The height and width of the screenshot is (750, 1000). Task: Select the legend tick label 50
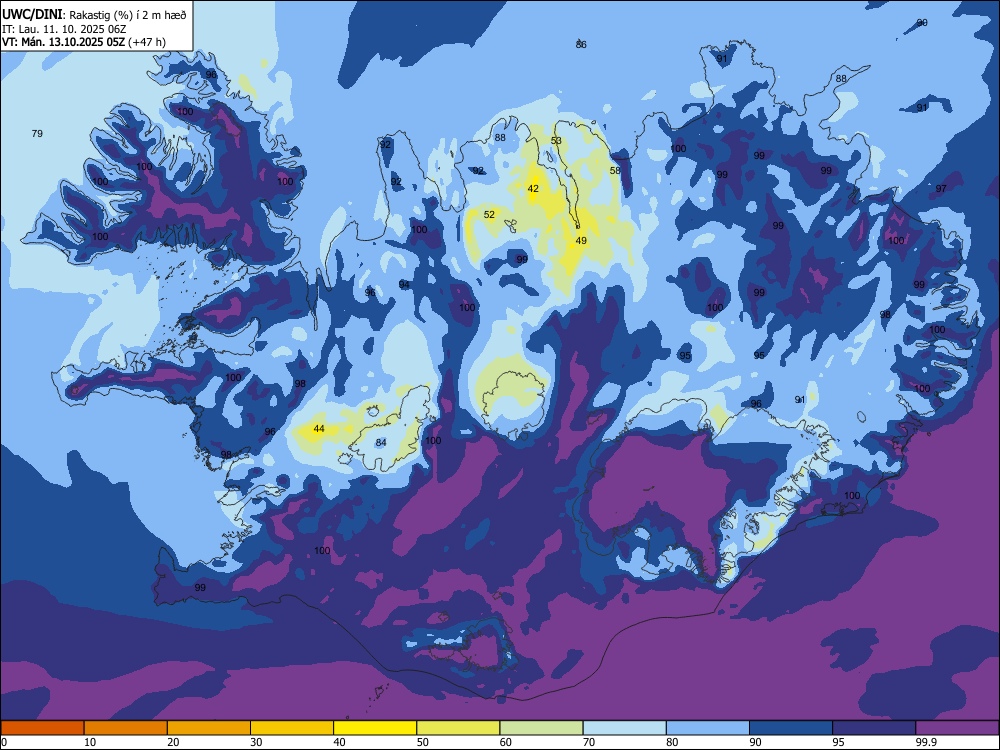click(423, 742)
